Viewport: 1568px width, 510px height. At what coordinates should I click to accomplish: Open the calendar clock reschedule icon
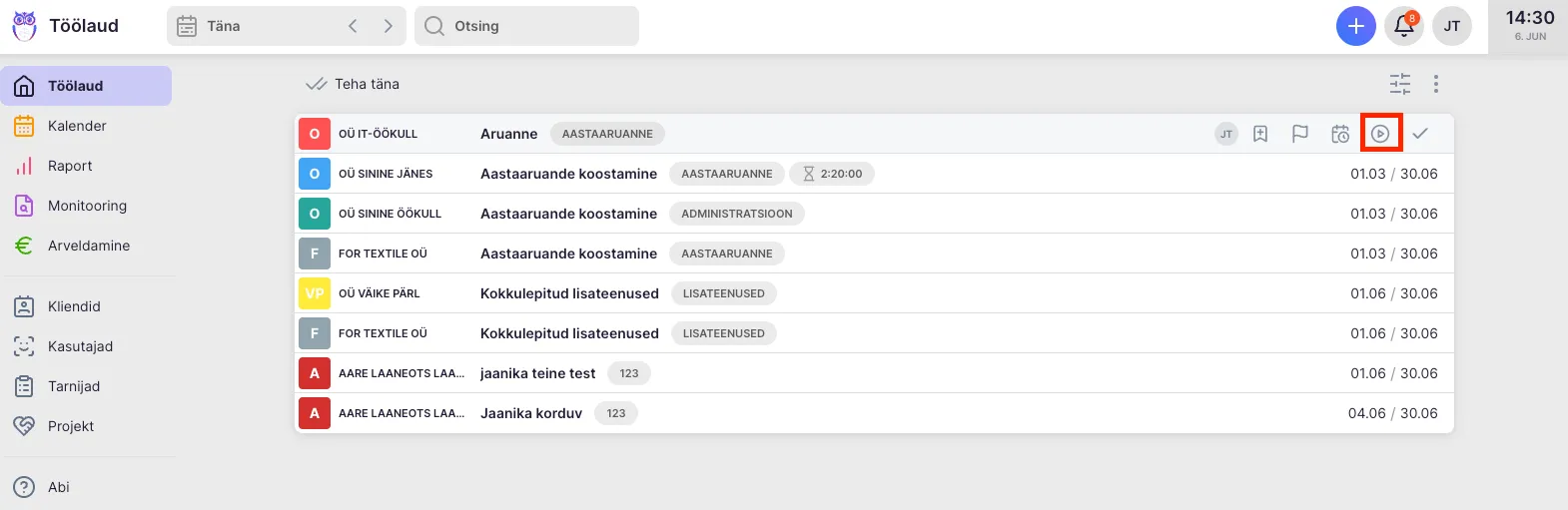pos(1340,134)
